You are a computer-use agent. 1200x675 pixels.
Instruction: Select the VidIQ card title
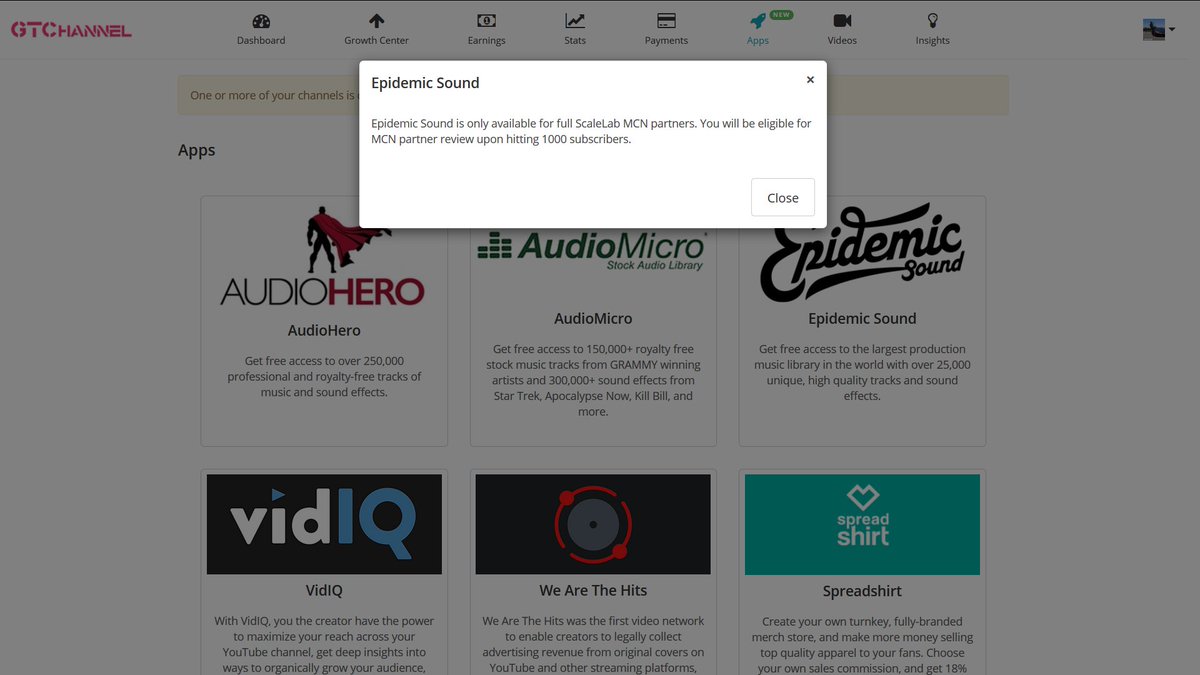tap(324, 591)
